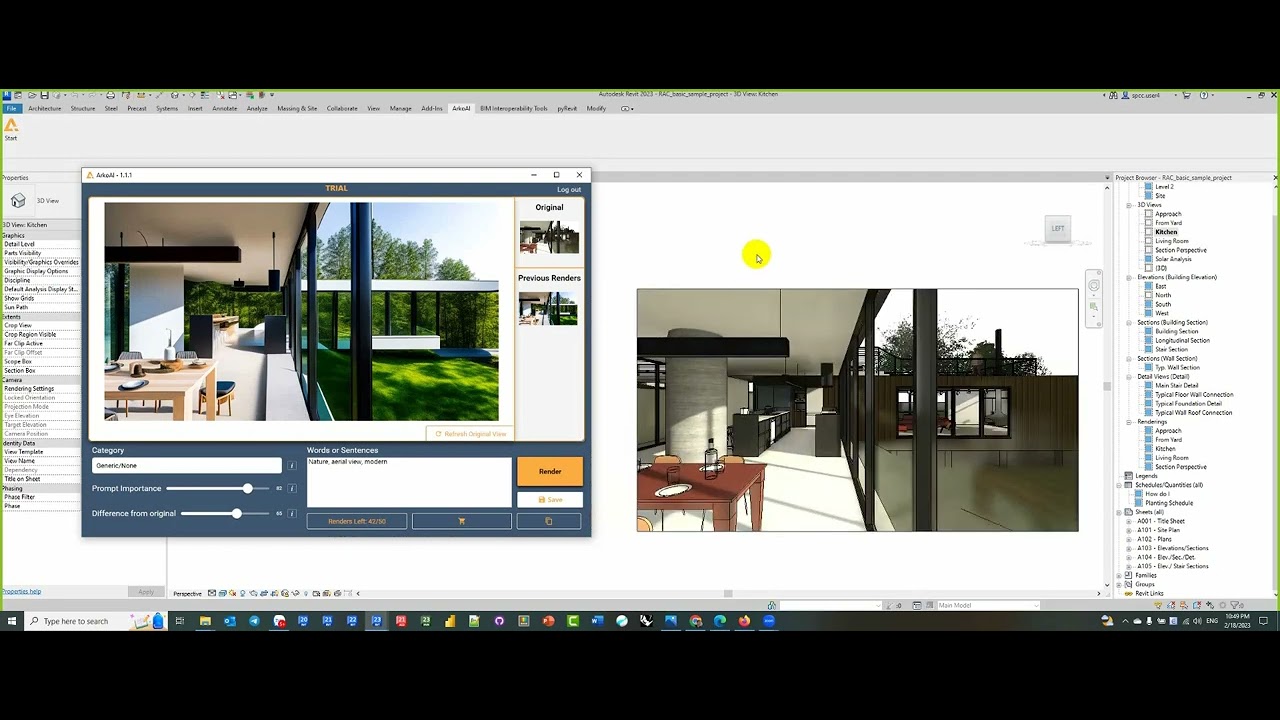Image resolution: width=1280 pixels, height=720 pixels.
Task: Click info icon for Difference from original
Action: tap(292, 514)
